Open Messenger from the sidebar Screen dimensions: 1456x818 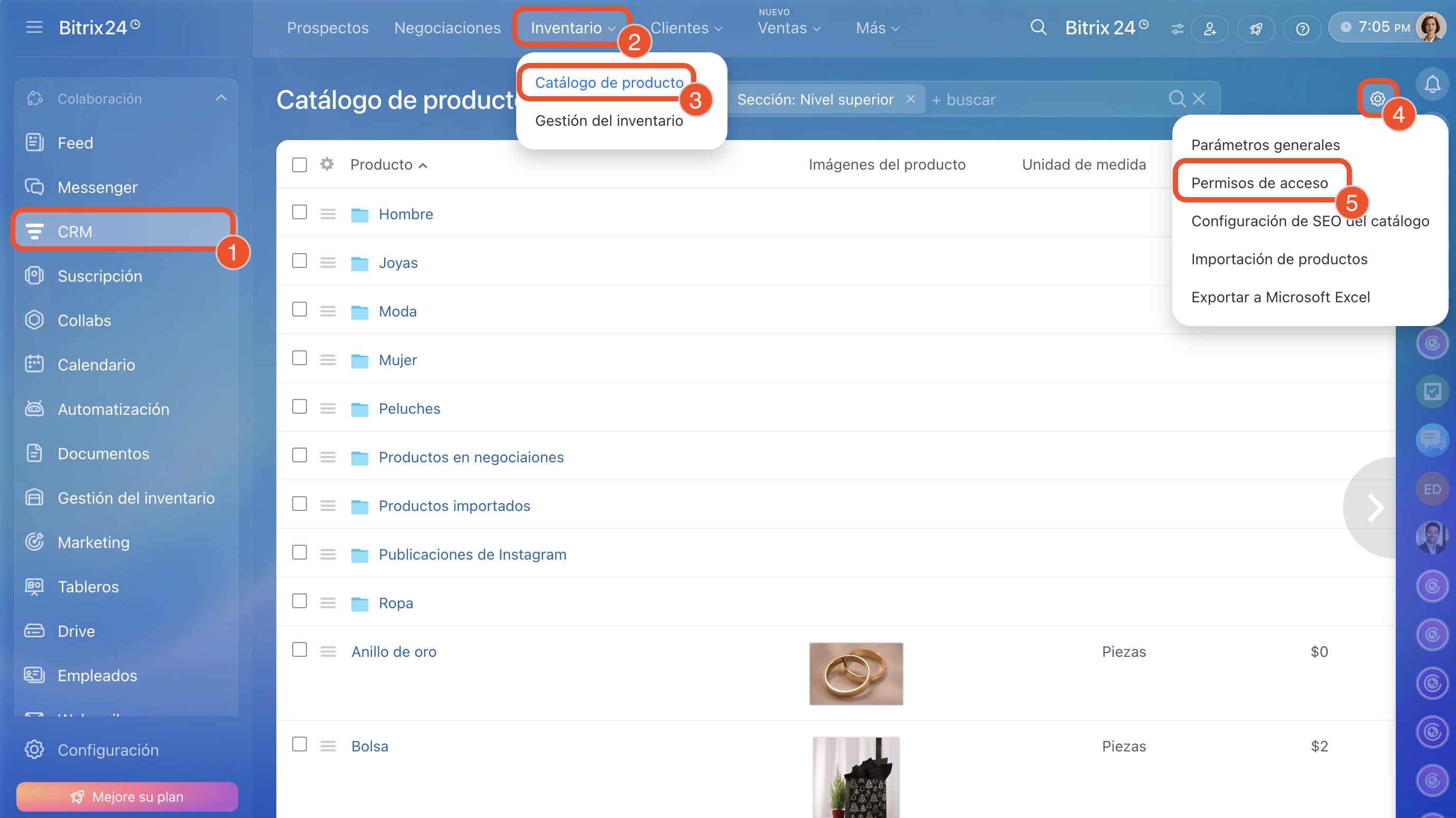click(x=97, y=187)
